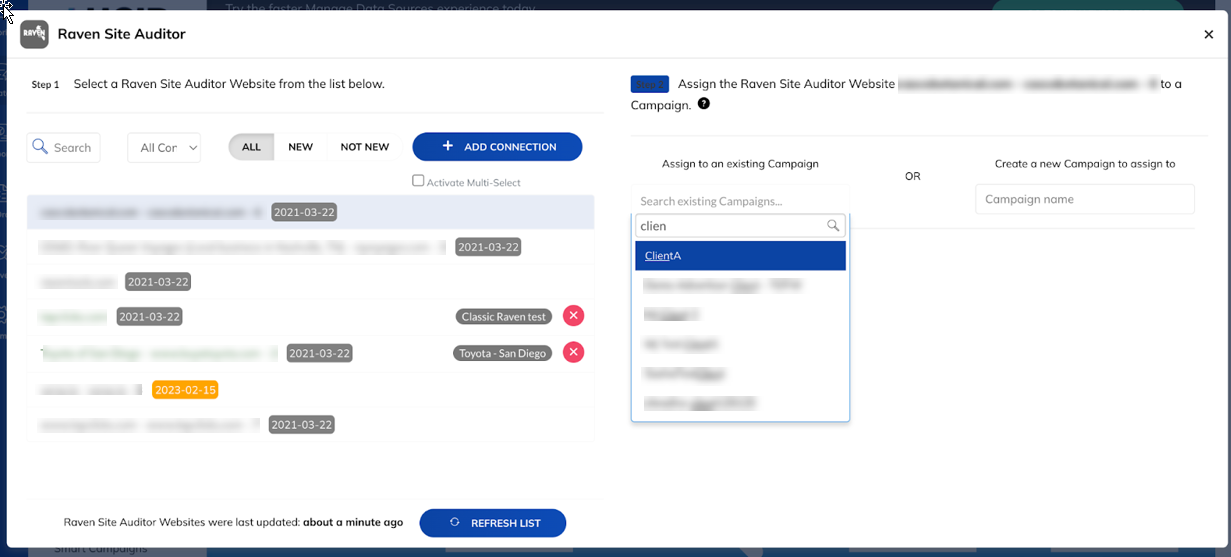Open the All Connections dropdown
This screenshot has height=557, width=1231.
pyautogui.click(x=164, y=147)
